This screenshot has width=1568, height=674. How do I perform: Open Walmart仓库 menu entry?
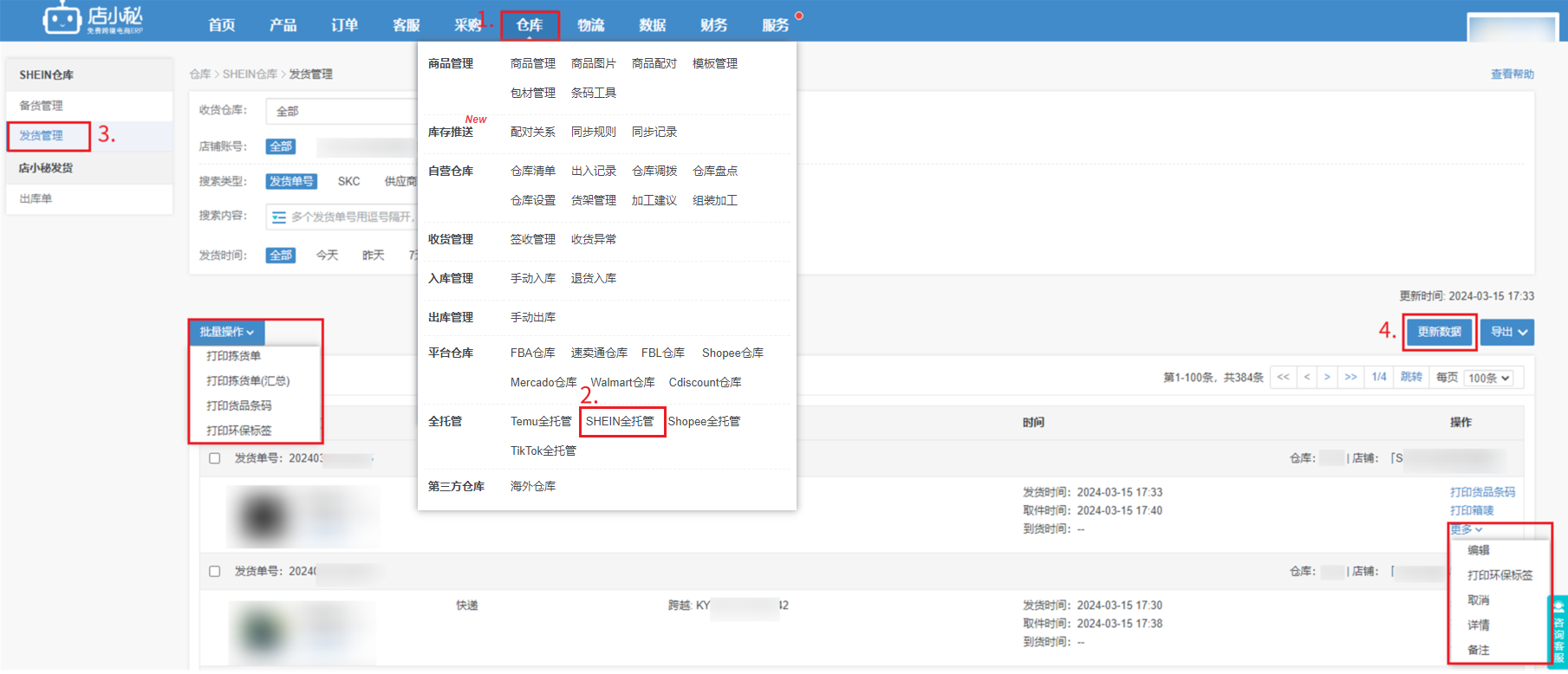[622, 382]
